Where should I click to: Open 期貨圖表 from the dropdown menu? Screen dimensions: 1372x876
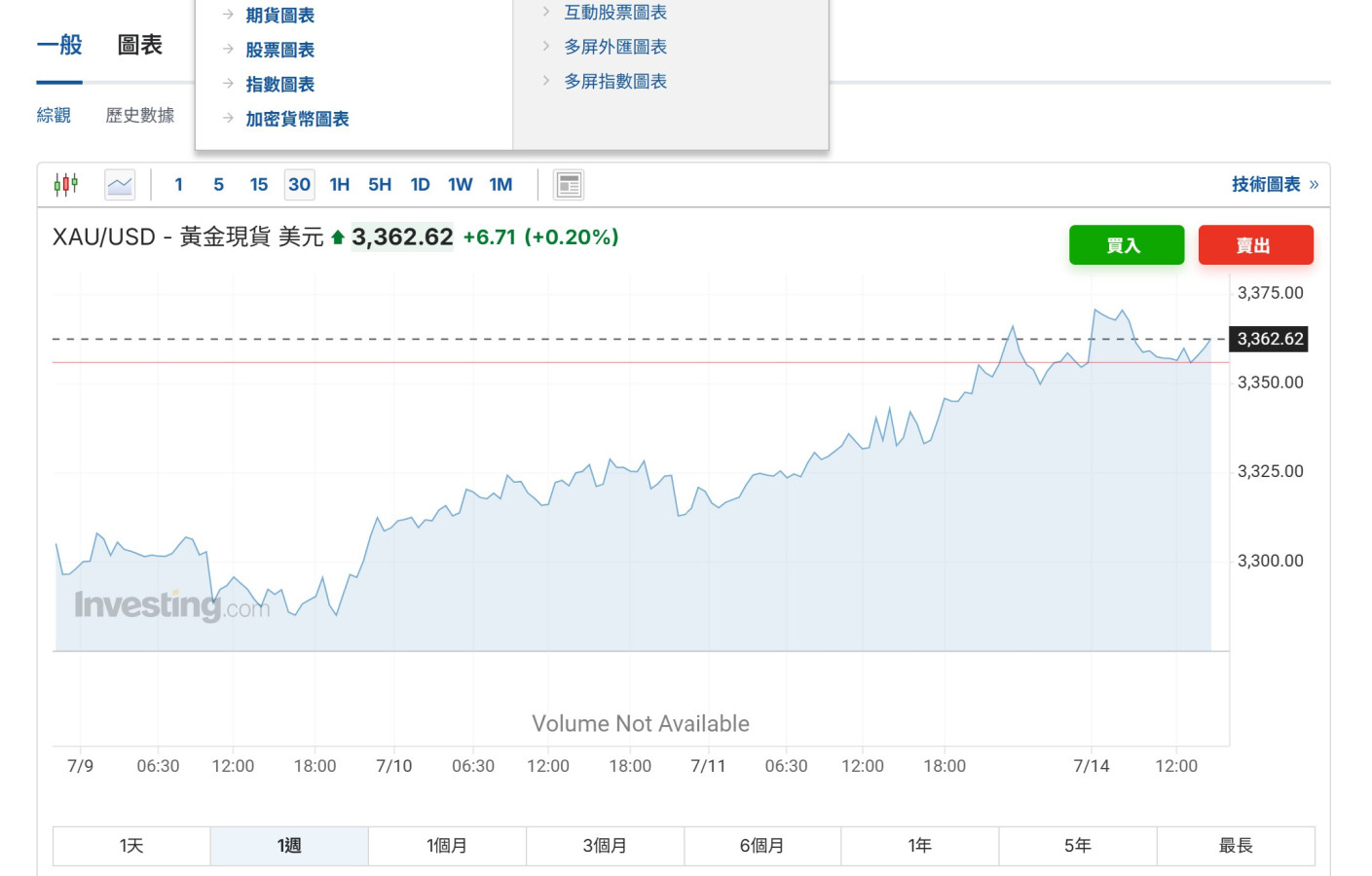[279, 16]
